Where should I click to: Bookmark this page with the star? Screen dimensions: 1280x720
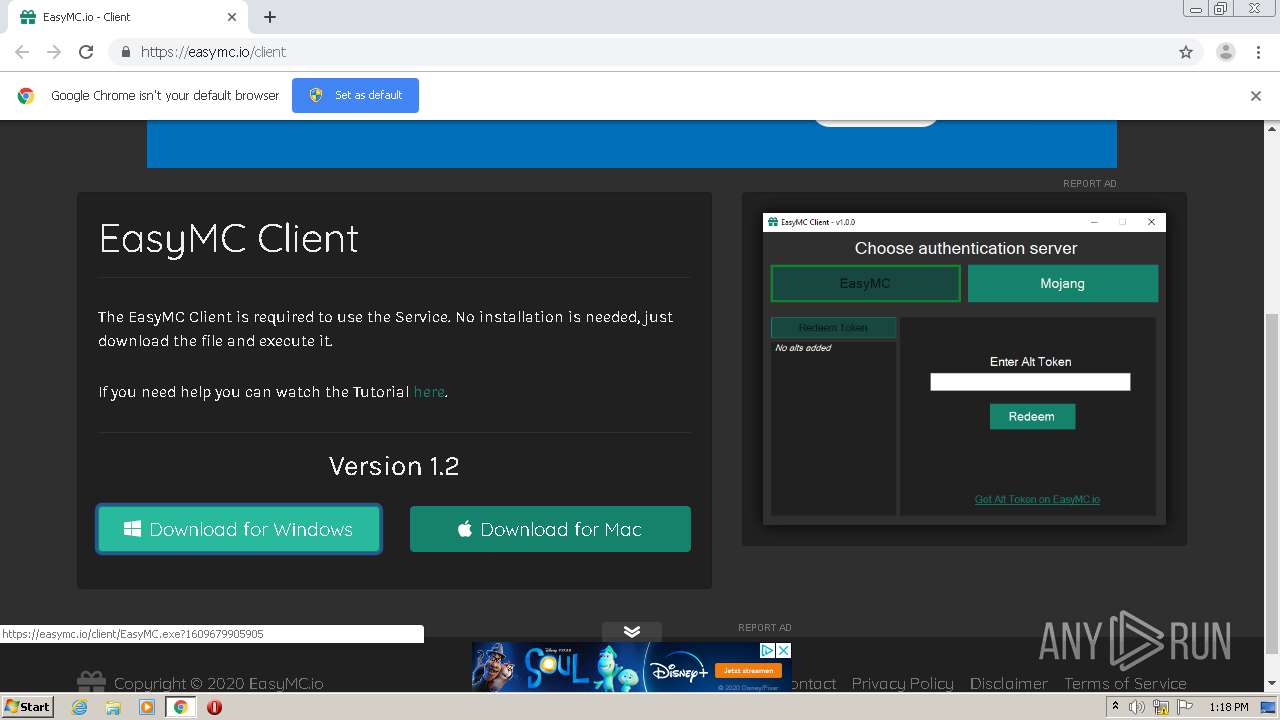(x=1186, y=52)
